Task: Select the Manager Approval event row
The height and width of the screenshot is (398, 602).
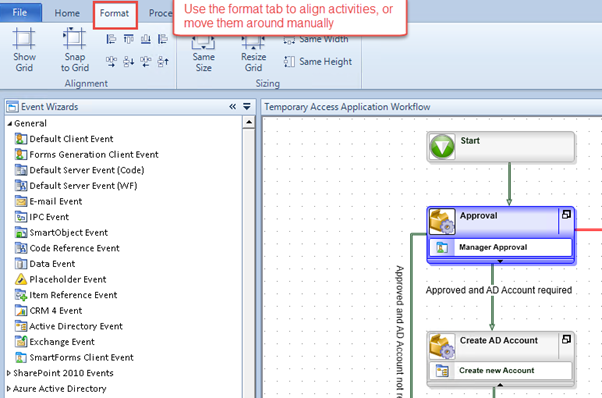Action: pyautogui.click(x=500, y=248)
